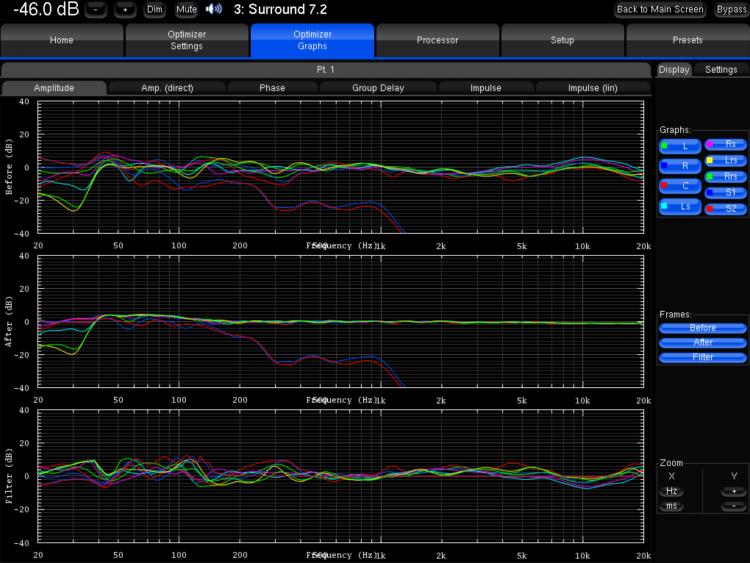Open the Presets tab

point(688,40)
